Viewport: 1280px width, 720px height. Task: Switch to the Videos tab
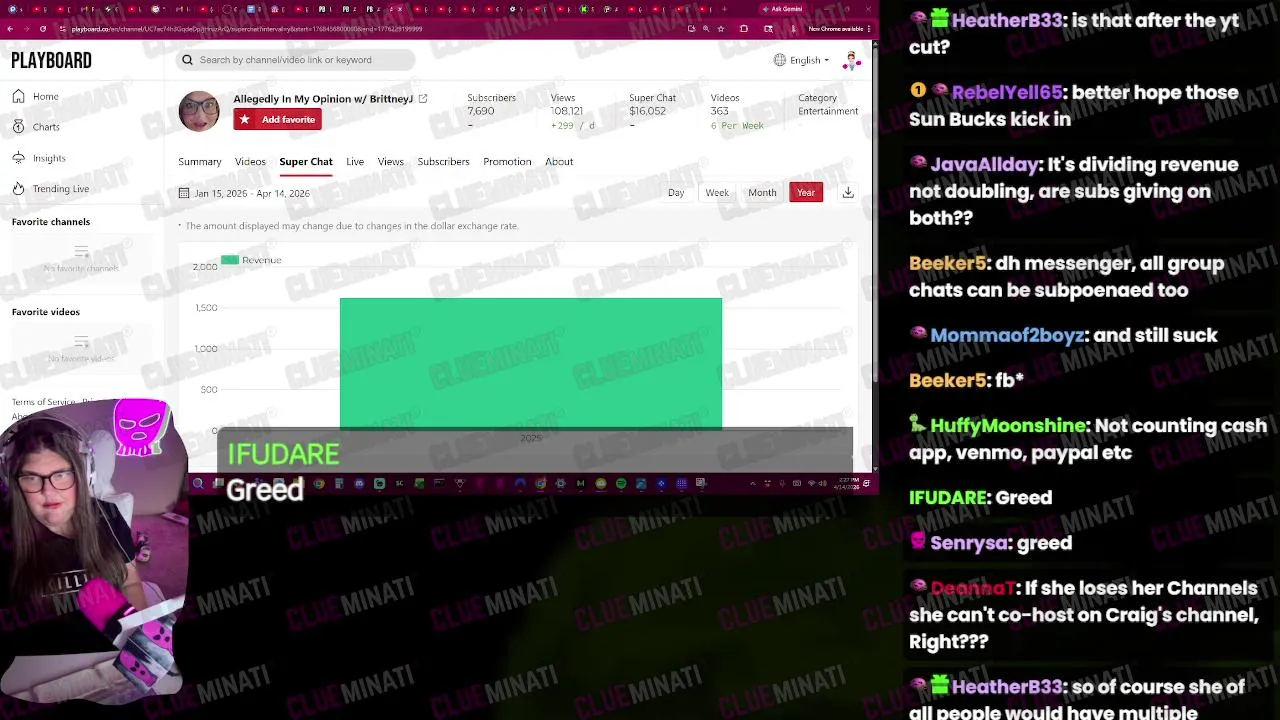(x=250, y=162)
